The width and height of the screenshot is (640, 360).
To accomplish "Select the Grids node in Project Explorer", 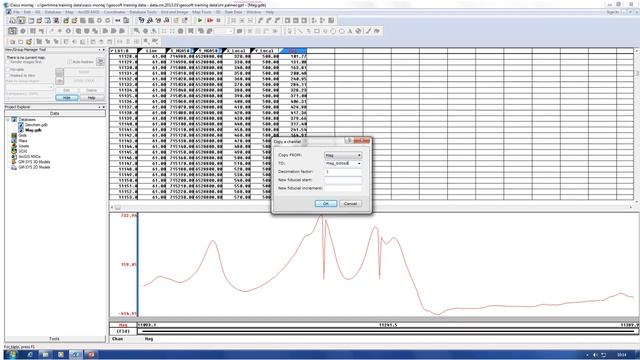I will 22,136.
